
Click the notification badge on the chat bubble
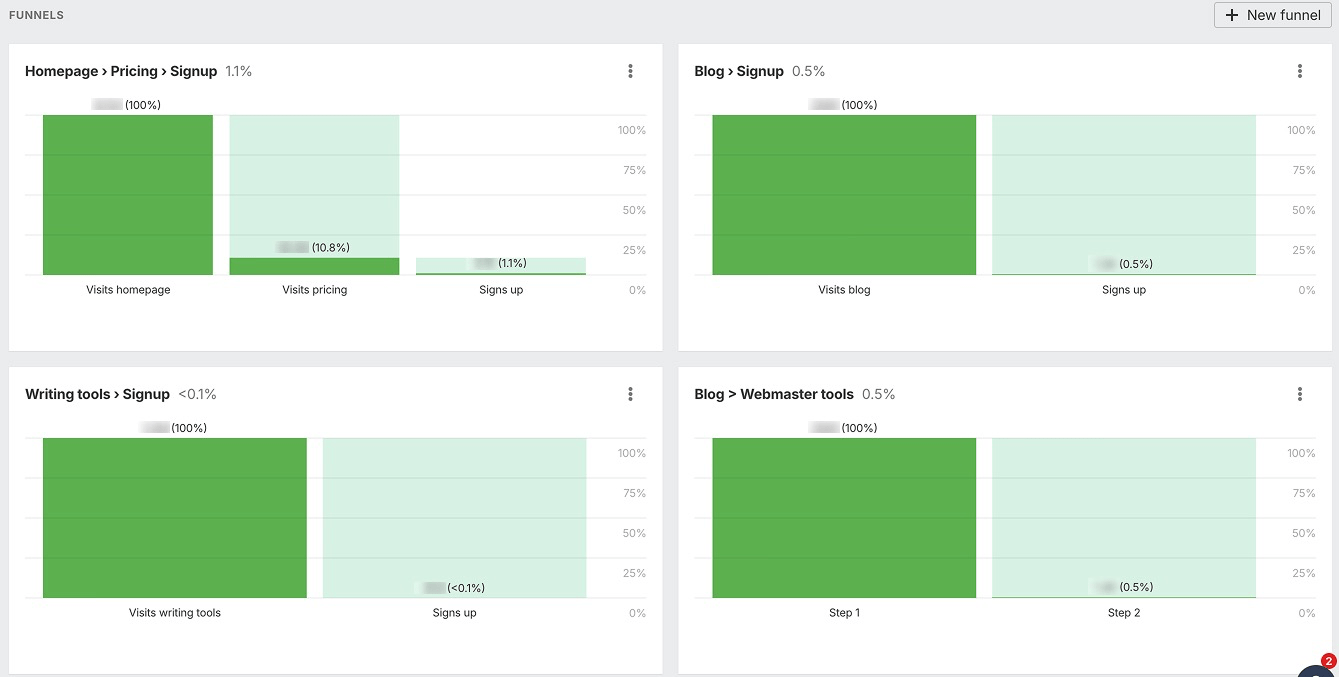1329,661
